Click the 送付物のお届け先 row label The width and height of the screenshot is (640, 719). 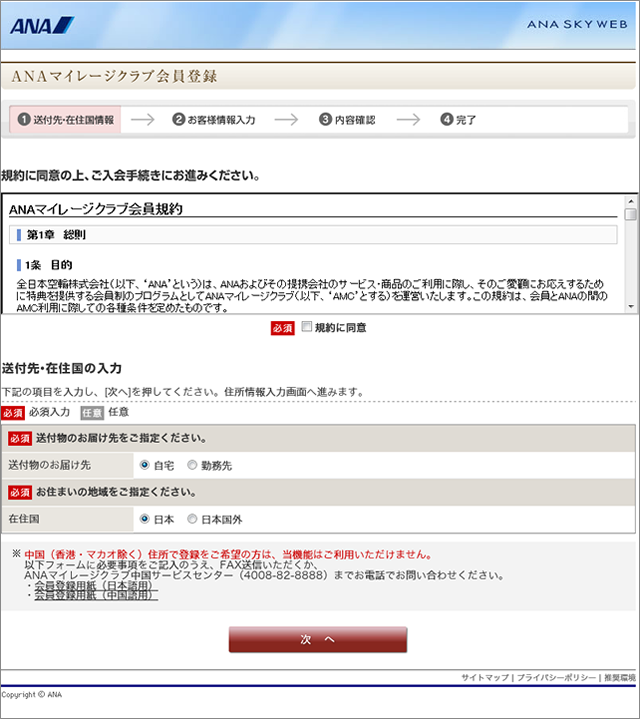(50, 465)
